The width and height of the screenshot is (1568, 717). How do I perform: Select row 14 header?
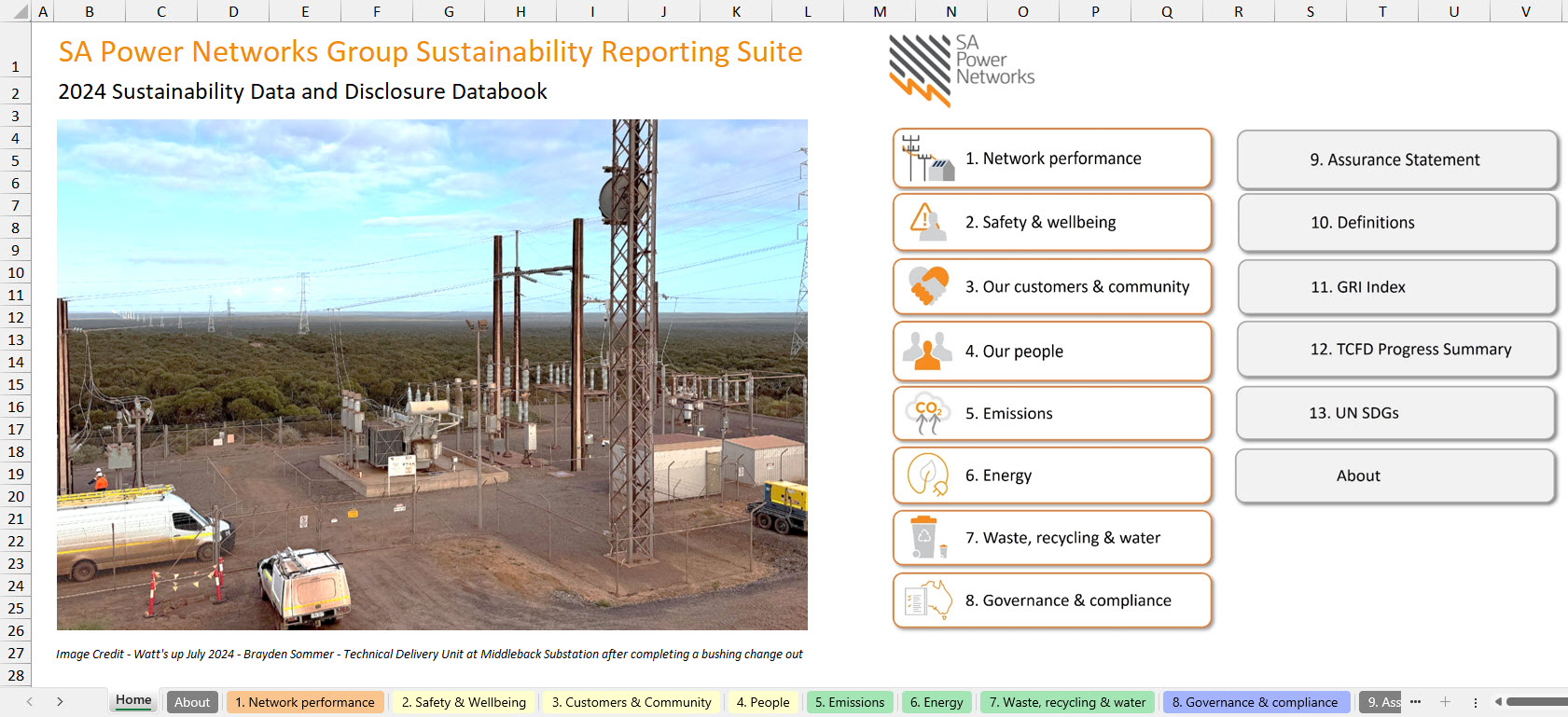[x=15, y=362]
